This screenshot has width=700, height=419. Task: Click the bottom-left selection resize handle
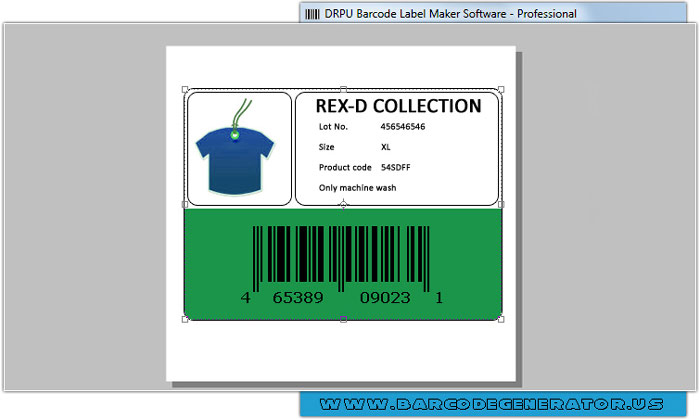click(185, 319)
